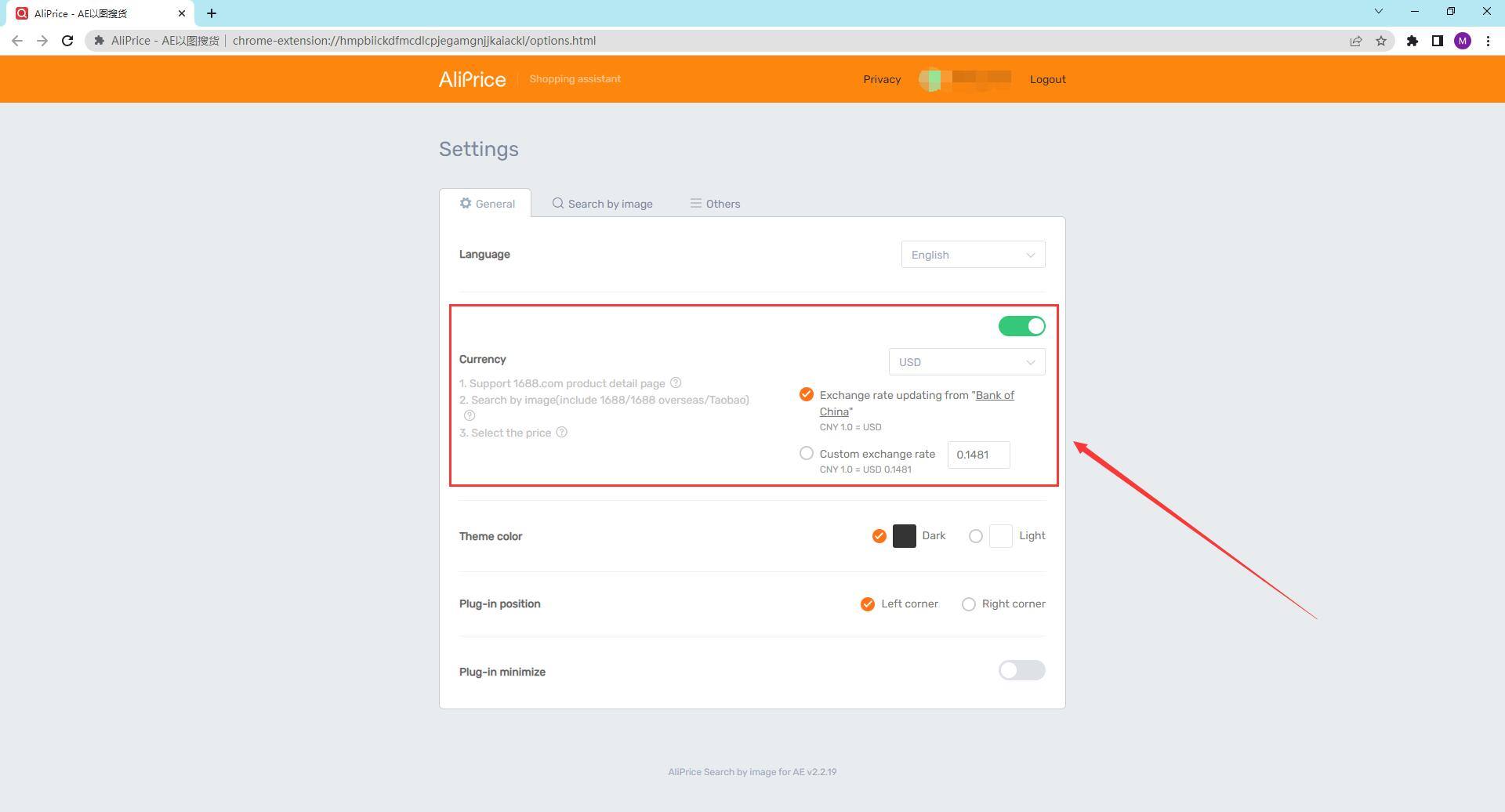Screen dimensions: 1505x812
Task: Click the Plug-in position label
Action: [x=500, y=604]
